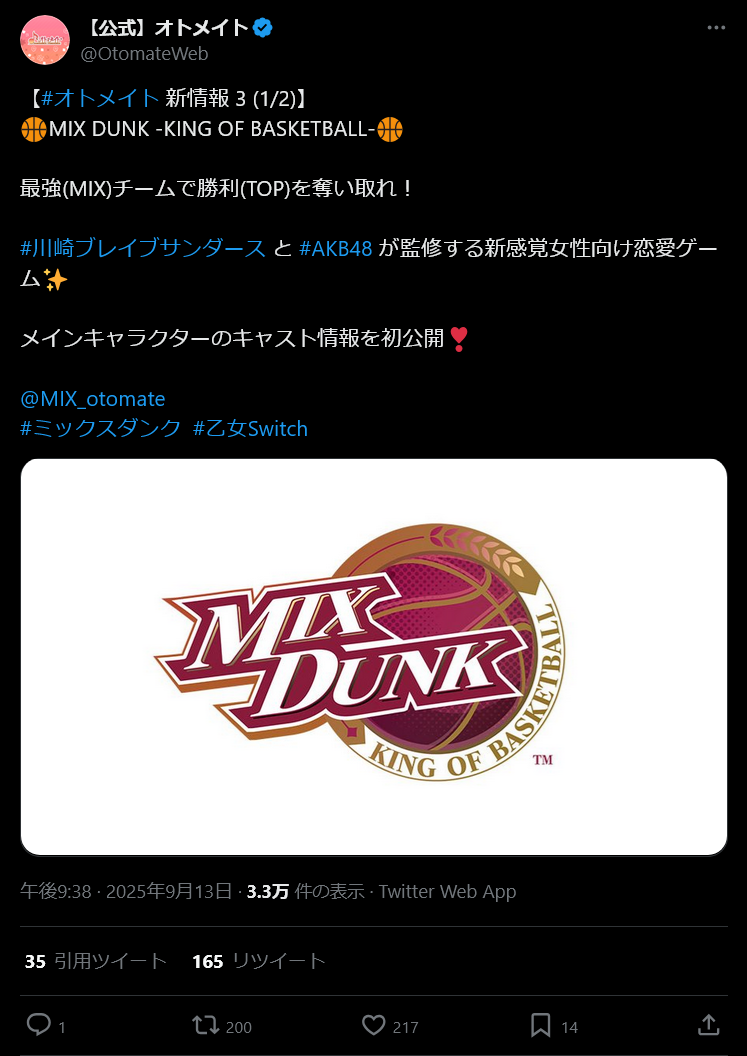
Task: Click the tweet timestamp 2025年9月13日
Action: (170, 892)
